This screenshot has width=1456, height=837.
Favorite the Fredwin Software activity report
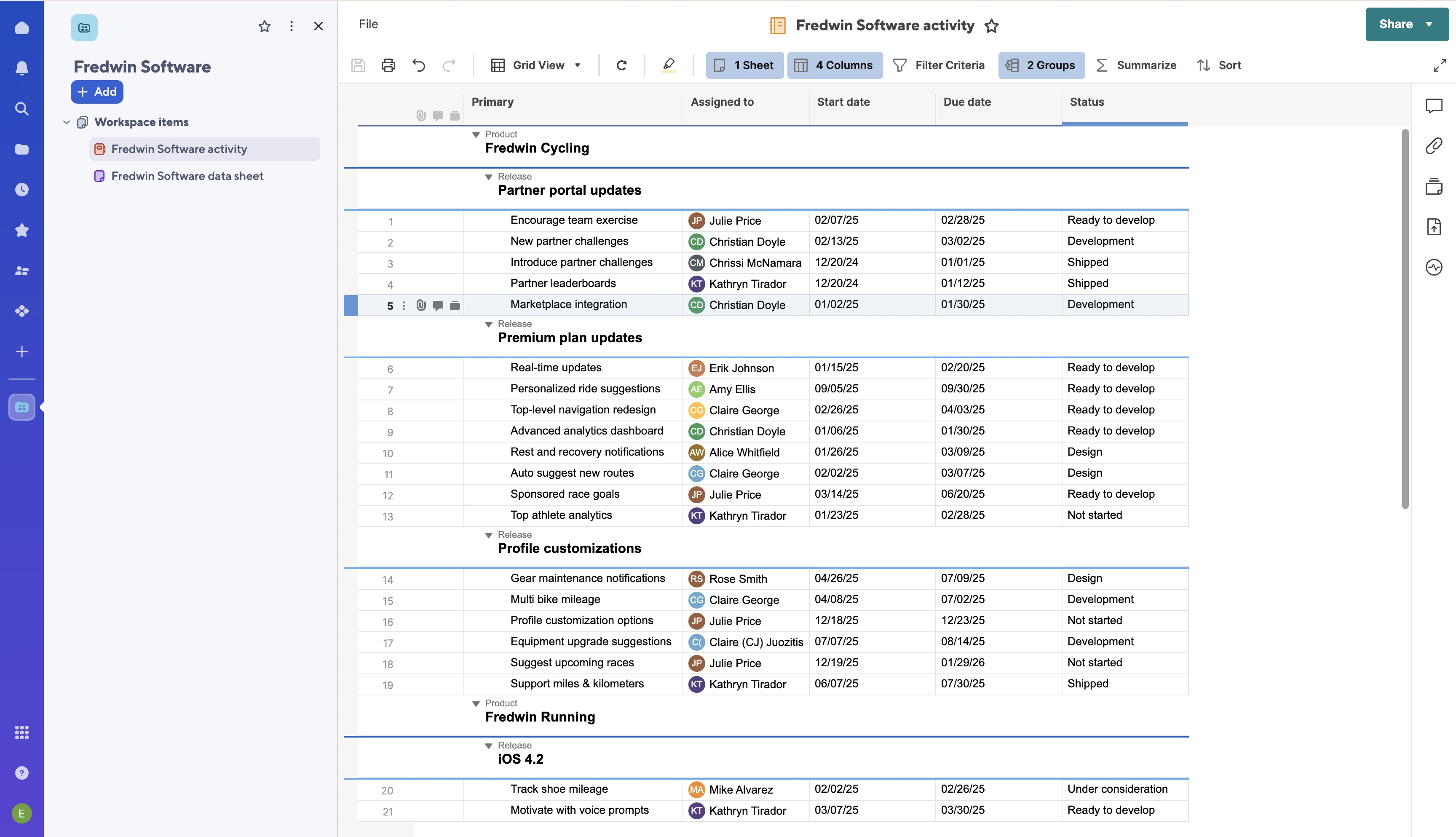coord(992,26)
